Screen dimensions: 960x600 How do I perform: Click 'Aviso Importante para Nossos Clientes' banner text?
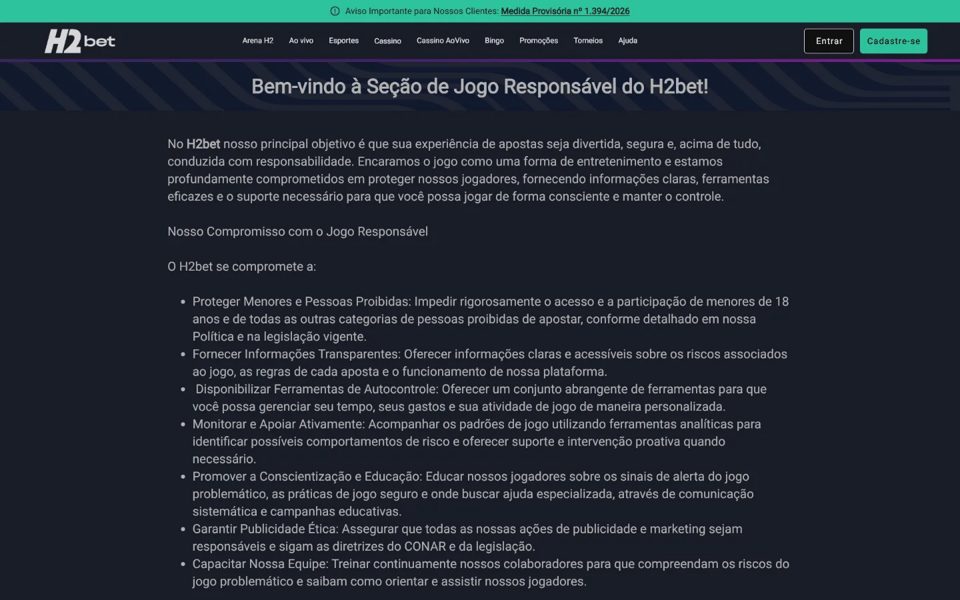click(x=422, y=11)
